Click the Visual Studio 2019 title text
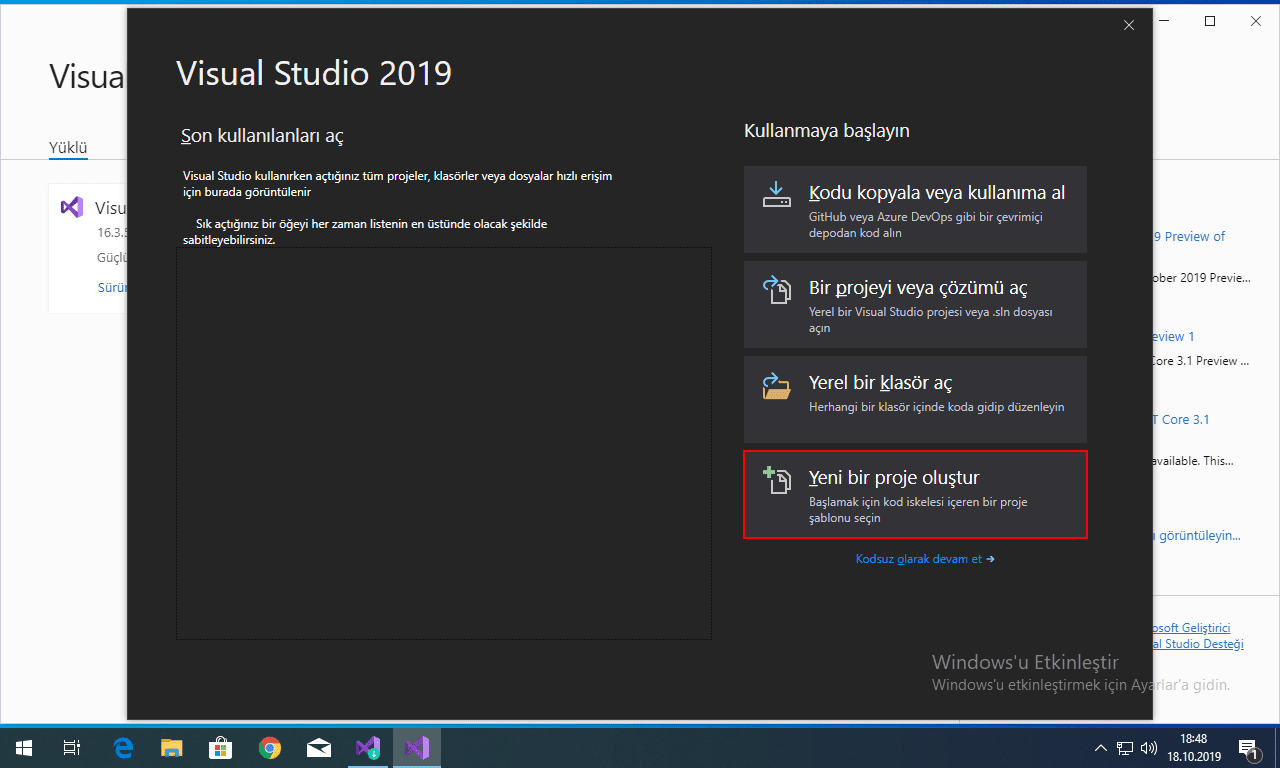This screenshot has width=1280, height=768. [x=314, y=73]
